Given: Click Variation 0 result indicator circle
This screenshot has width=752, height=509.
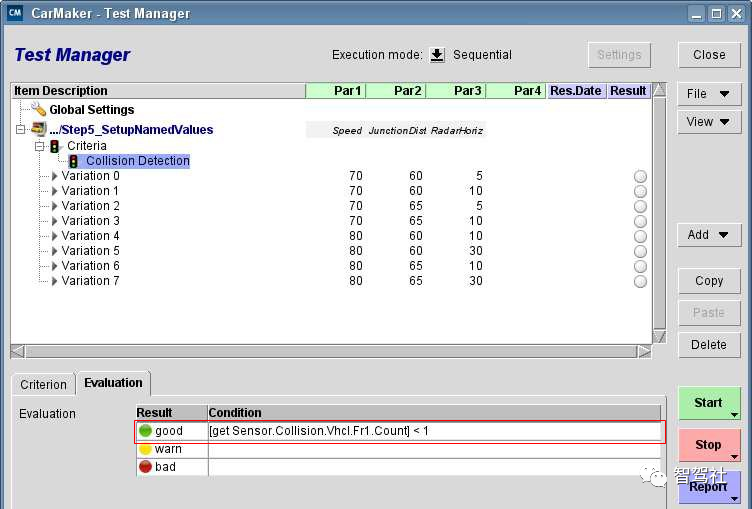Looking at the screenshot, I should pyautogui.click(x=640, y=176).
